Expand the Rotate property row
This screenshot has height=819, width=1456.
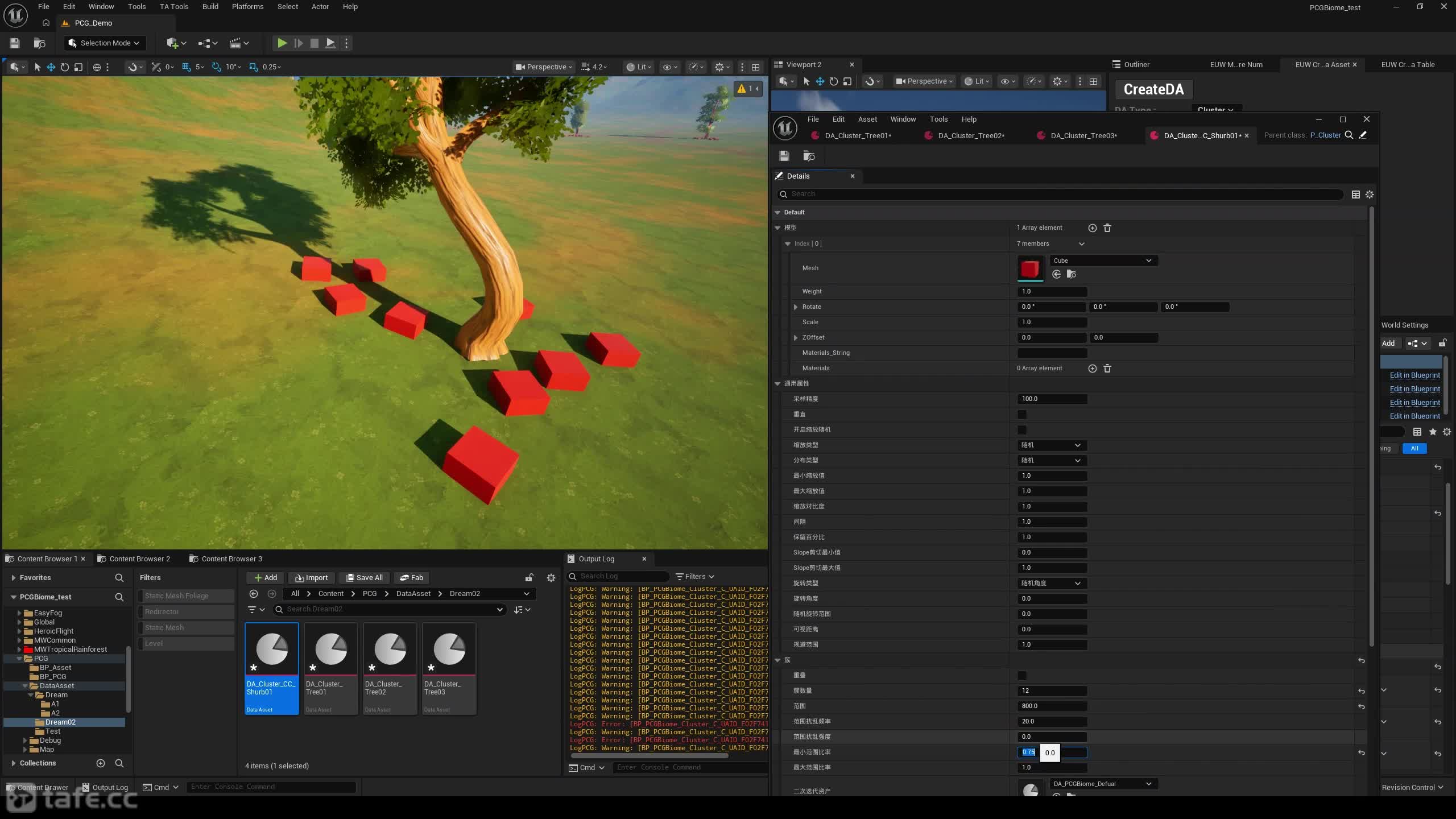(796, 307)
